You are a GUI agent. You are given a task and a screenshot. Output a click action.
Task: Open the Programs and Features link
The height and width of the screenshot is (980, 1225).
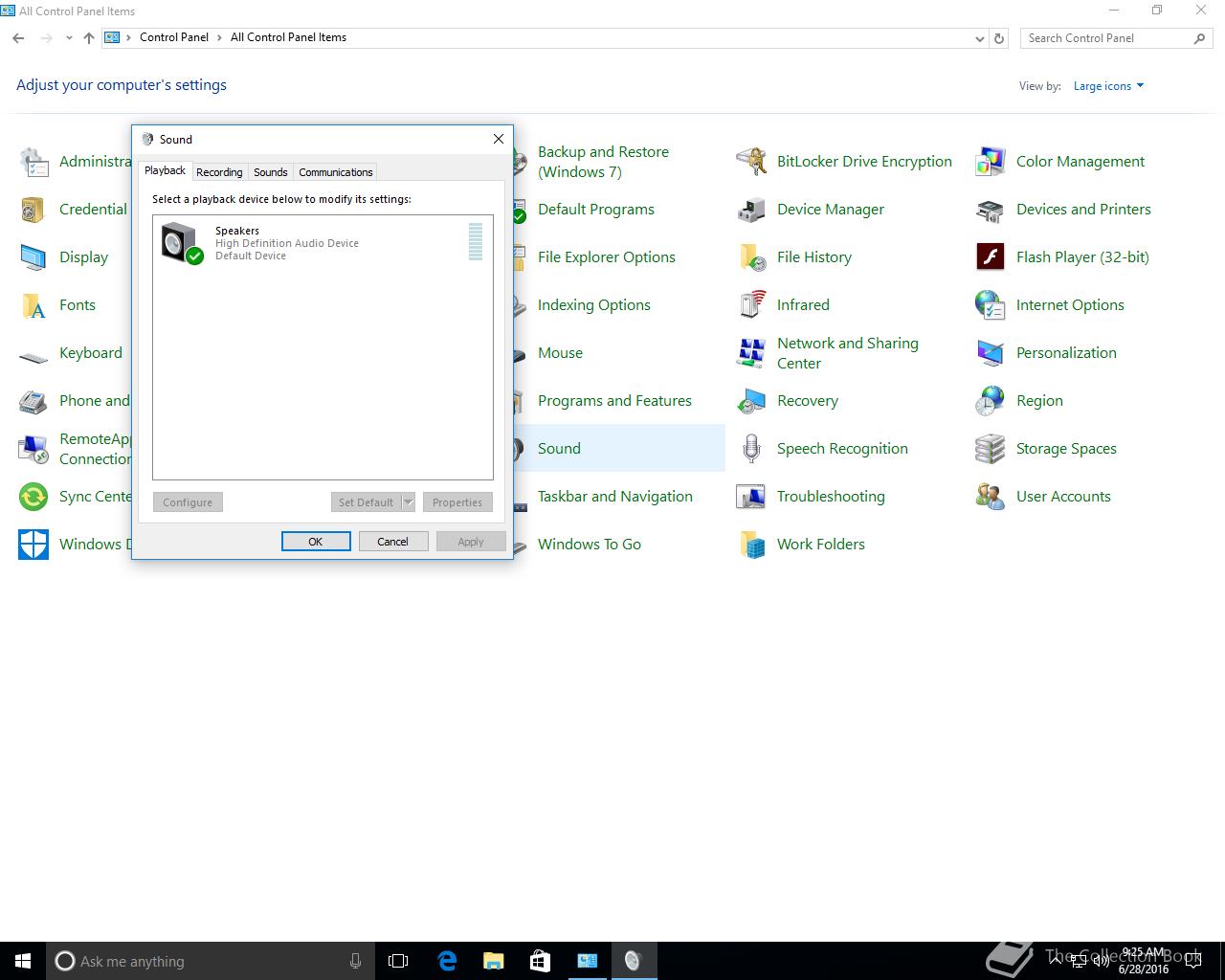pyautogui.click(x=614, y=401)
